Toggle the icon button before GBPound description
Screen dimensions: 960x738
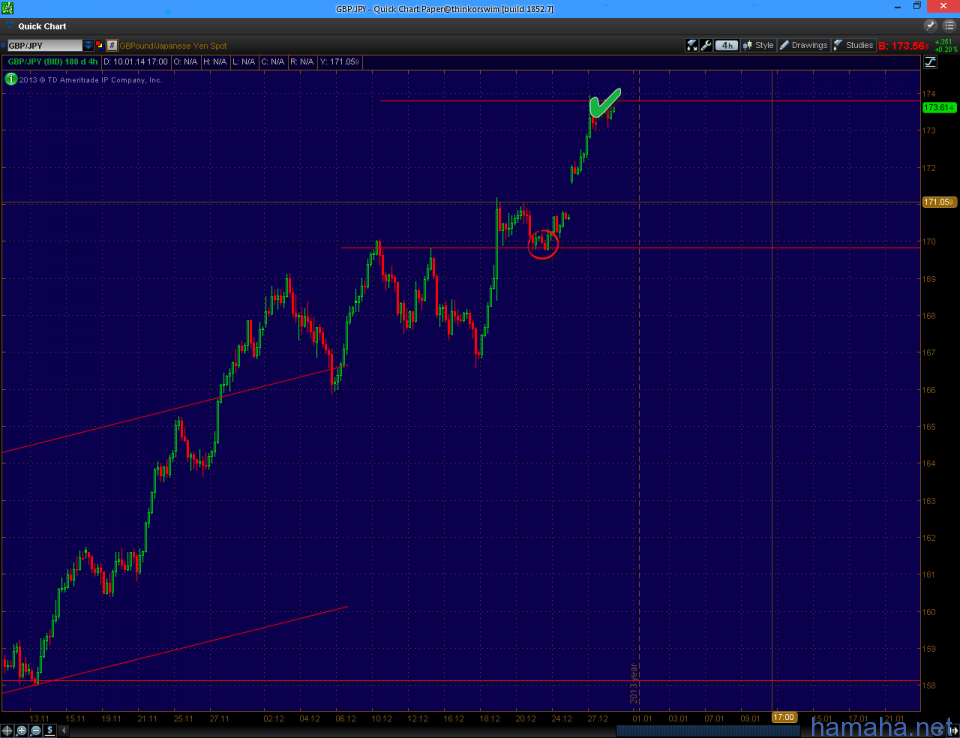[x=113, y=45]
